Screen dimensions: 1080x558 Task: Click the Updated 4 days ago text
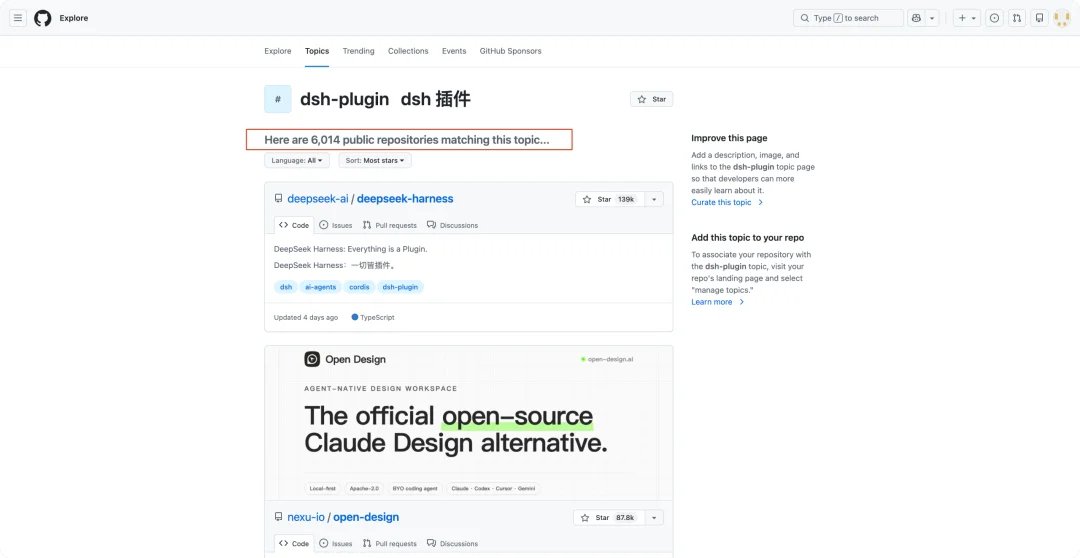tap(306, 318)
